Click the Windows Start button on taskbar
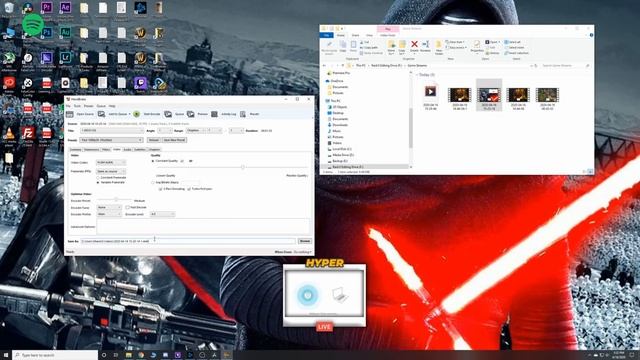The height and width of the screenshot is (360, 640). (6, 355)
